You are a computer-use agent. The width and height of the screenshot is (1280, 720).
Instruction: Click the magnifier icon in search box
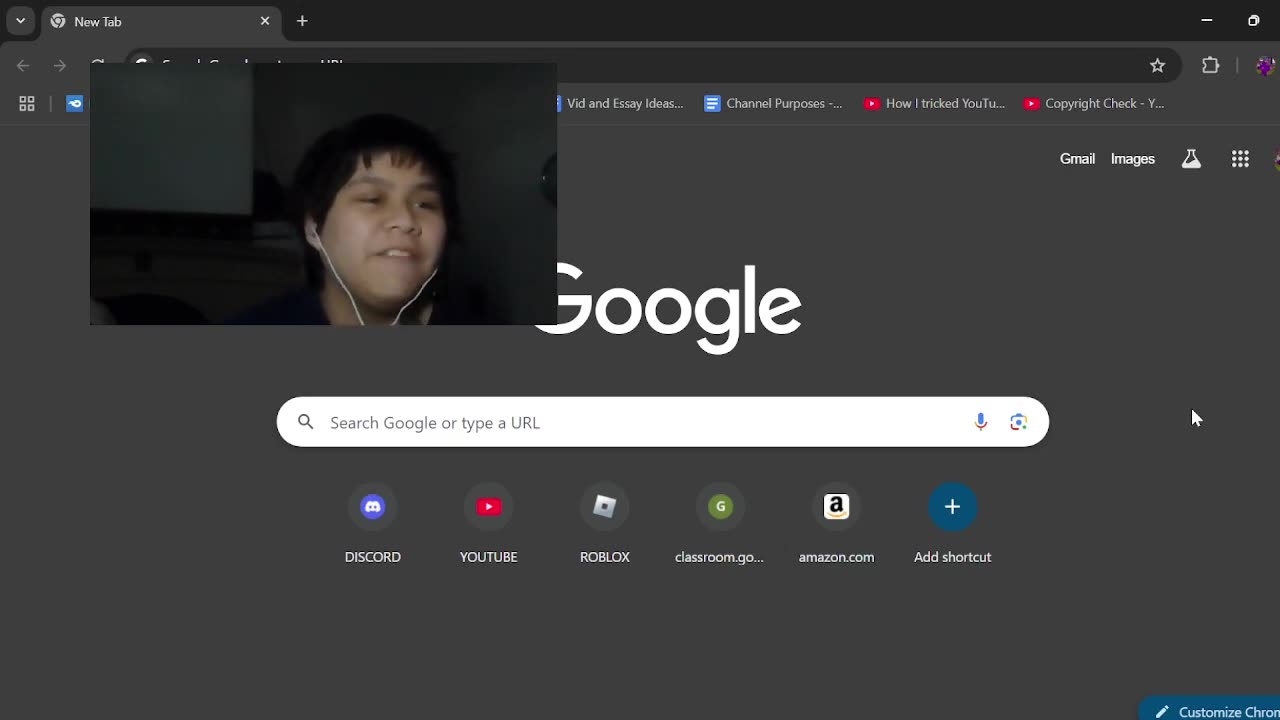pyautogui.click(x=306, y=422)
